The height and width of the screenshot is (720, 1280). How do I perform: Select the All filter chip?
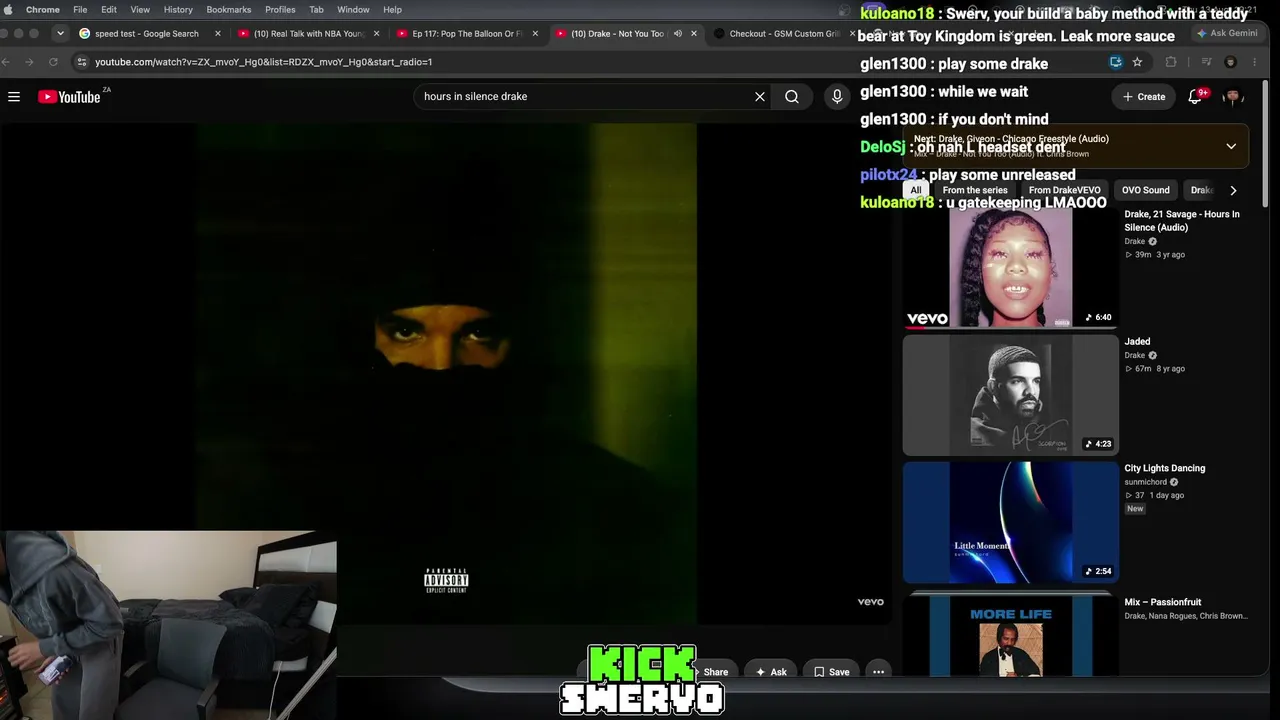tap(915, 190)
